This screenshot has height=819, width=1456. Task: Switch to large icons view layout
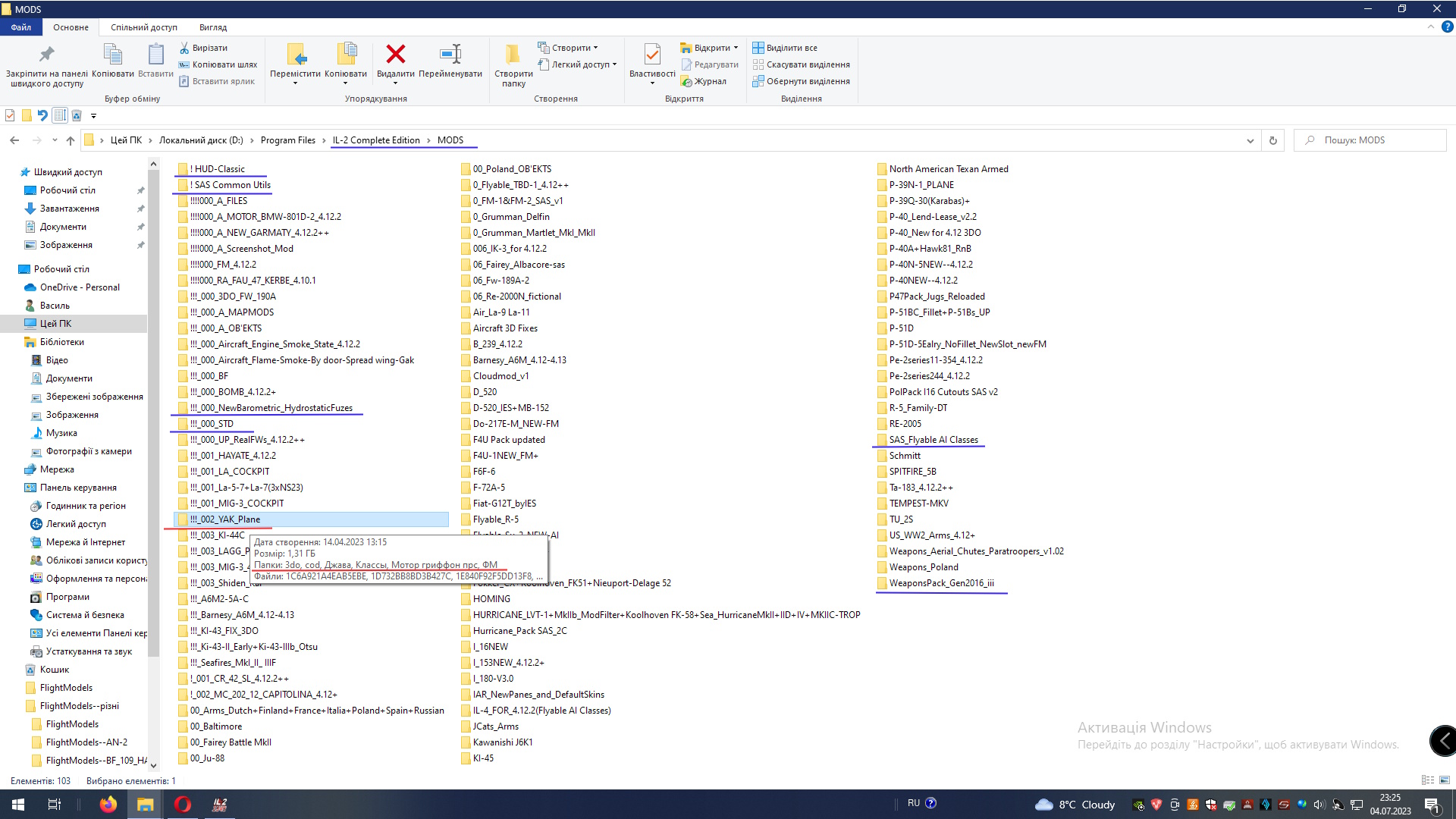(1445, 780)
